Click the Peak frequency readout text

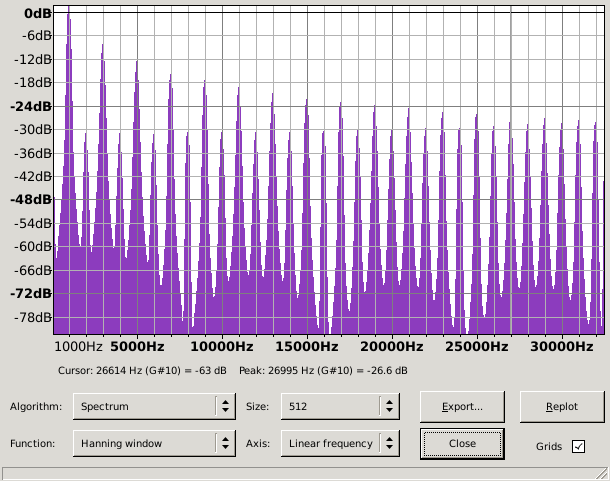click(323, 370)
